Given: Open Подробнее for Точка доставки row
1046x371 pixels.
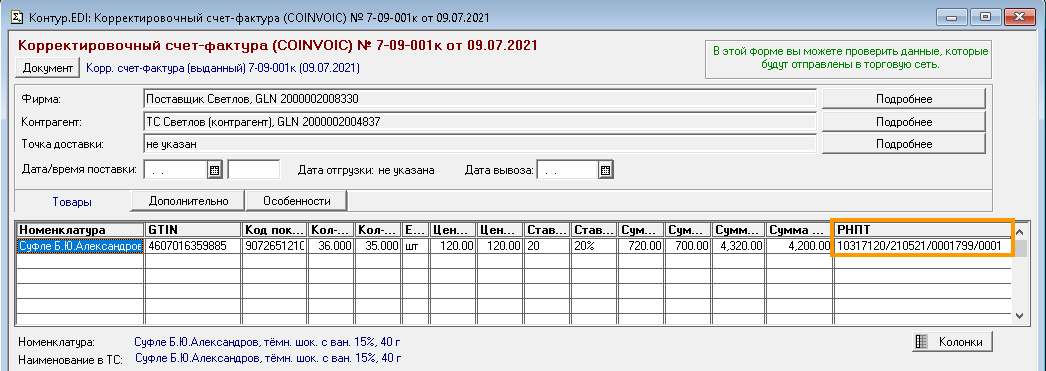Looking at the screenshot, I should point(903,144).
